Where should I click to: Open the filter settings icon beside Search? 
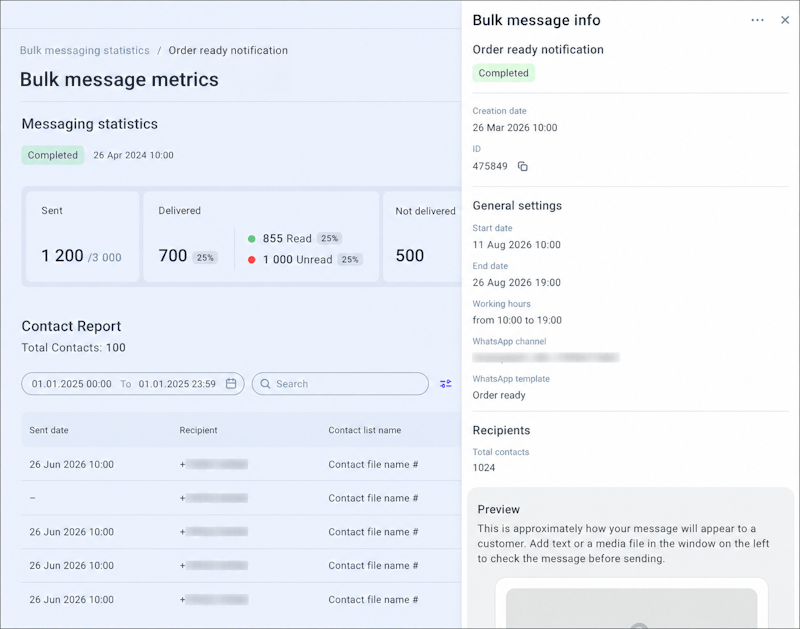(445, 384)
